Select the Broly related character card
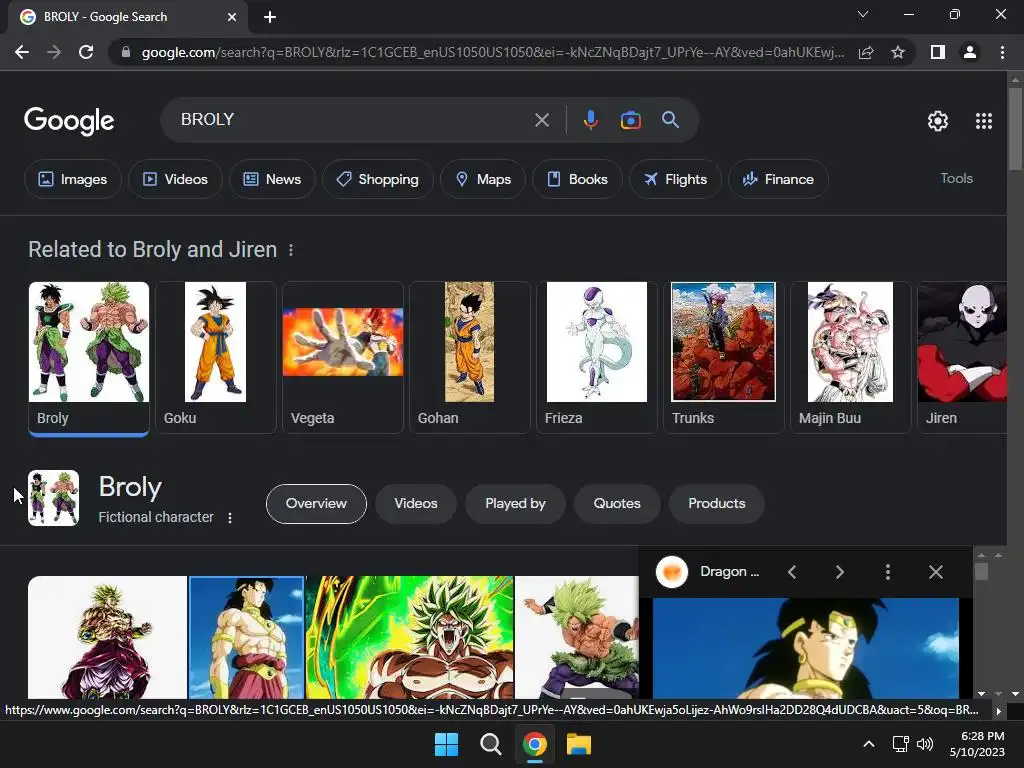 [x=89, y=357]
